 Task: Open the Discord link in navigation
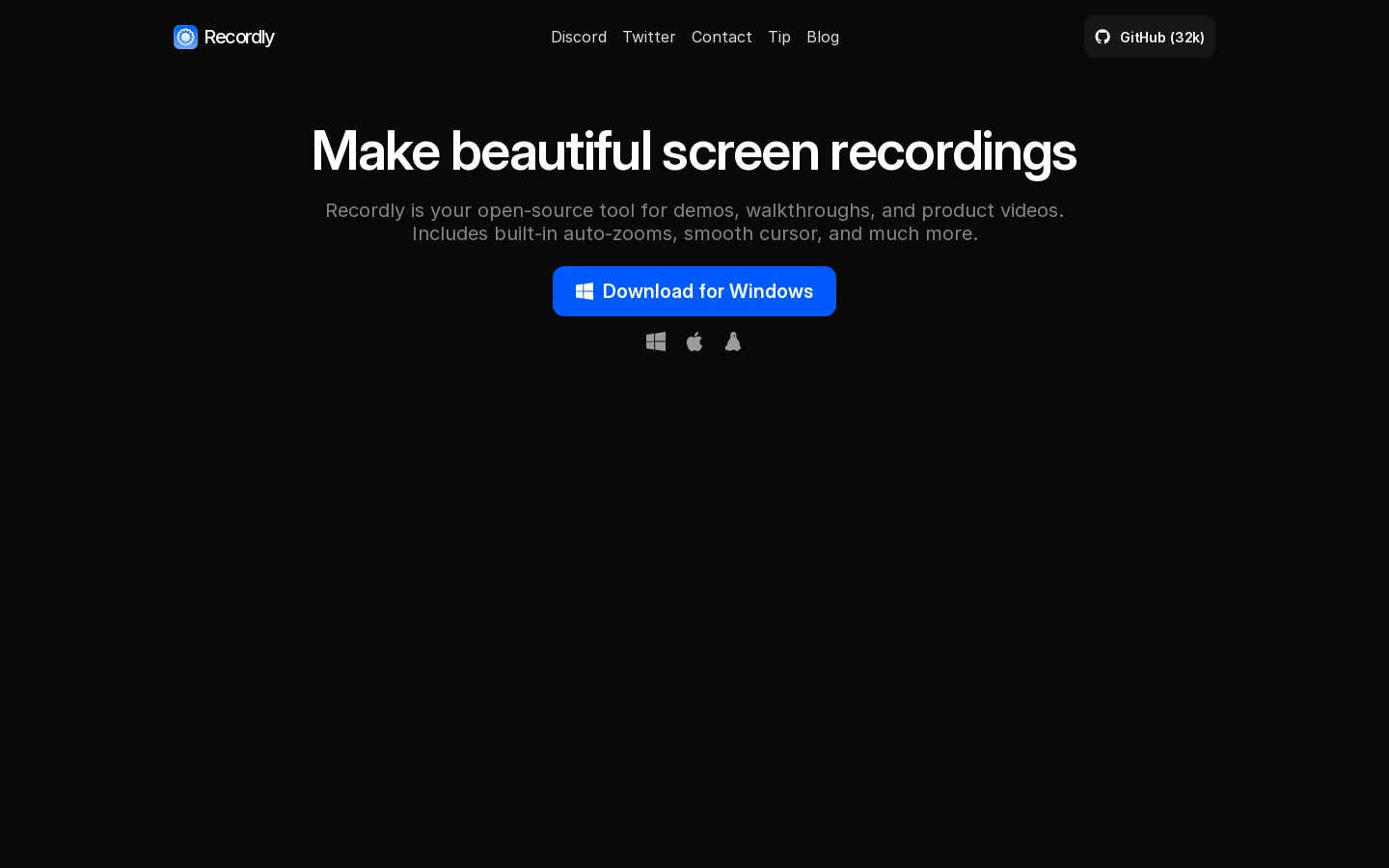coord(579,37)
